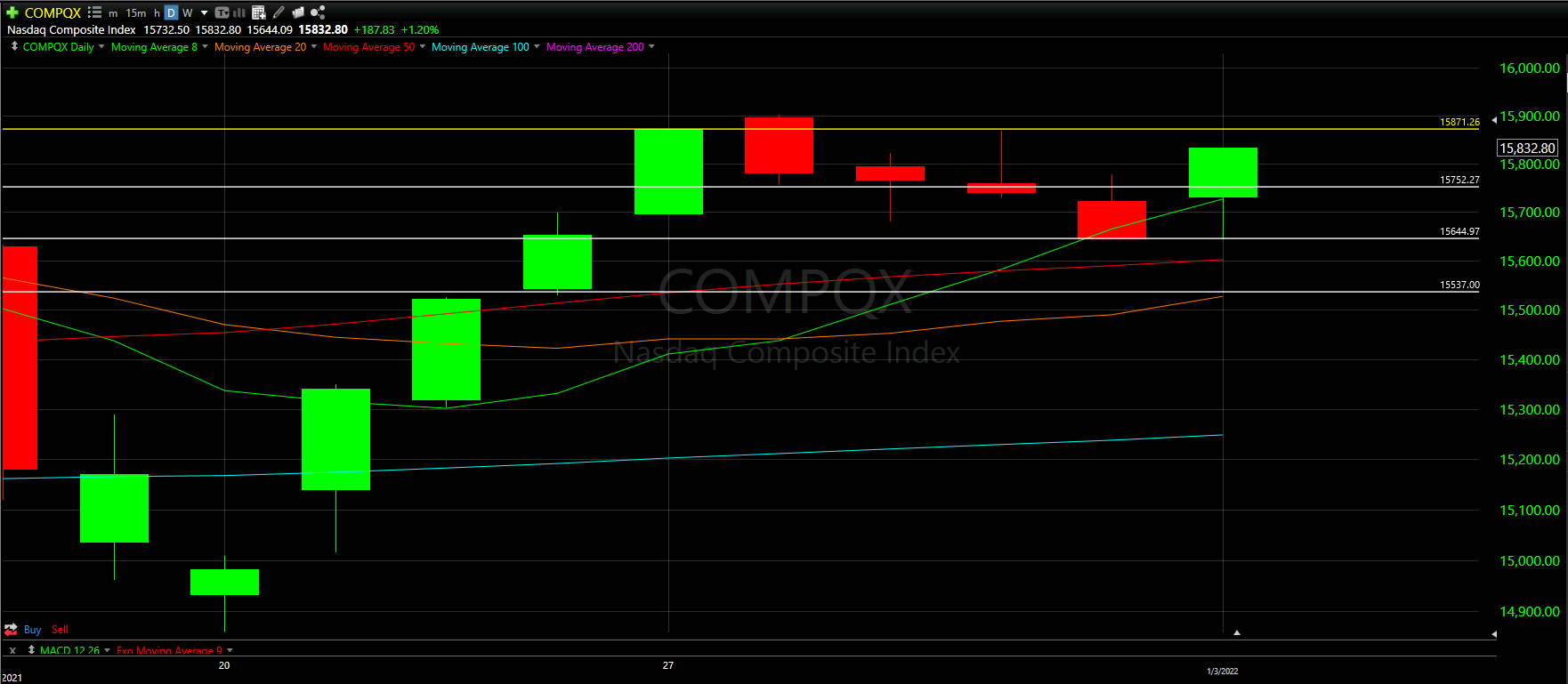Select the Weekly (W) timeframe
The image size is (1568, 684).
pyautogui.click(x=187, y=13)
